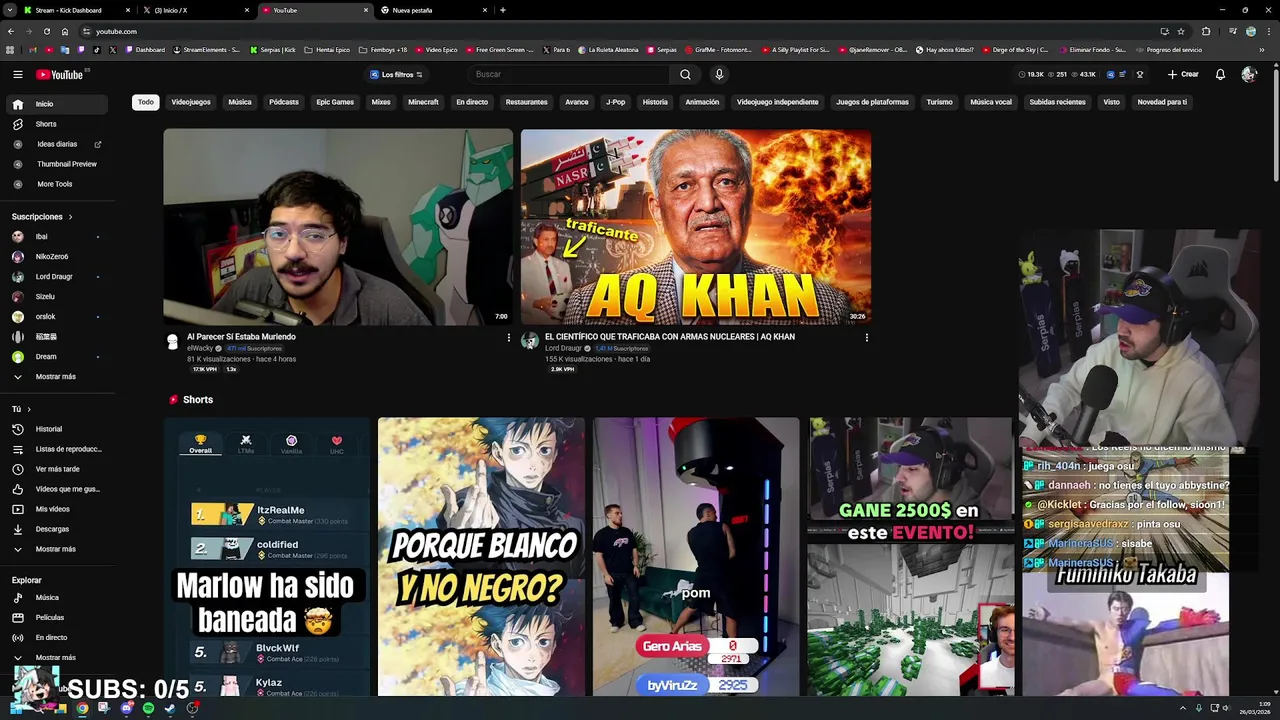Expand Mostrar más under Suscripciones
1280x720 pixels.
(x=56, y=377)
